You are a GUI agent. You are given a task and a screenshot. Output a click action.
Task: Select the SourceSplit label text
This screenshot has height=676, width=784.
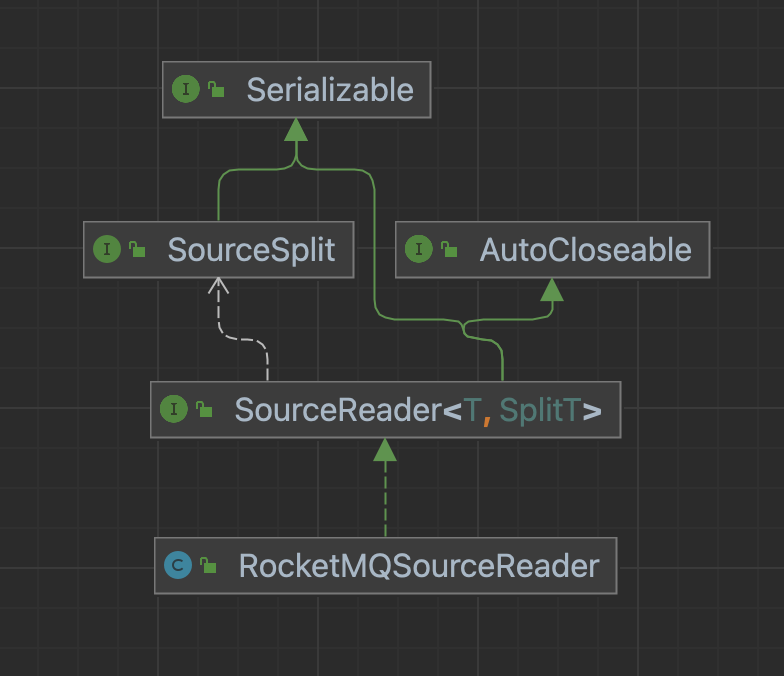pyautogui.click(x=251, y=250)
